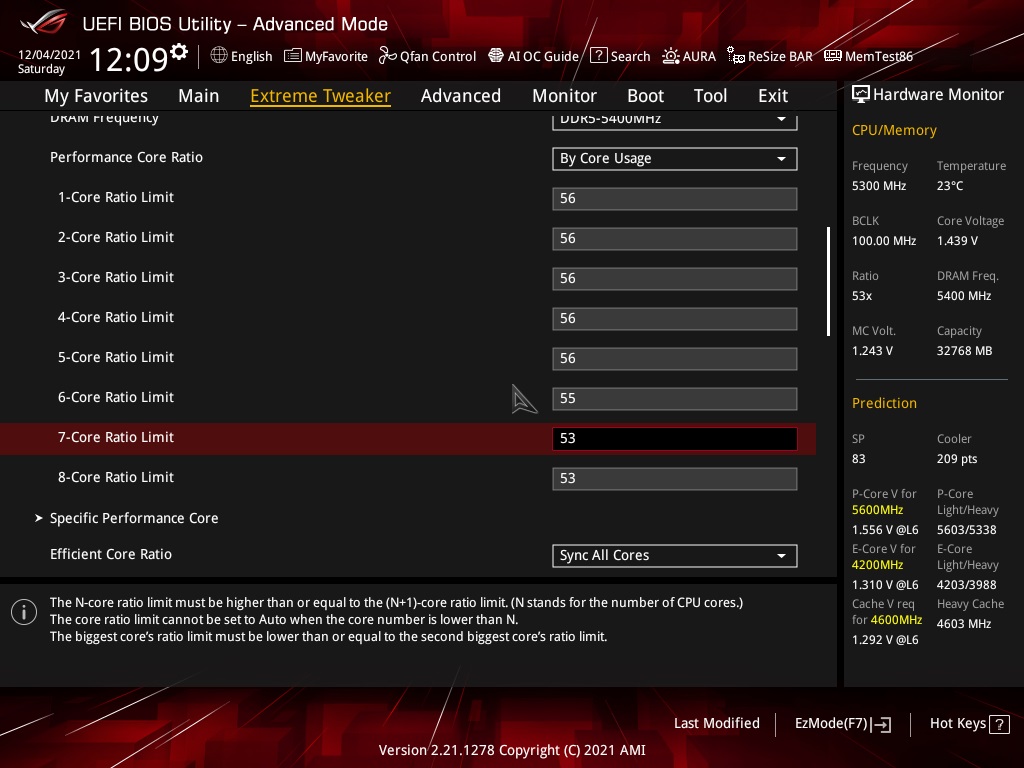Click the ROG logo icon
The image size is (1024, 768).
coord(43,22)
